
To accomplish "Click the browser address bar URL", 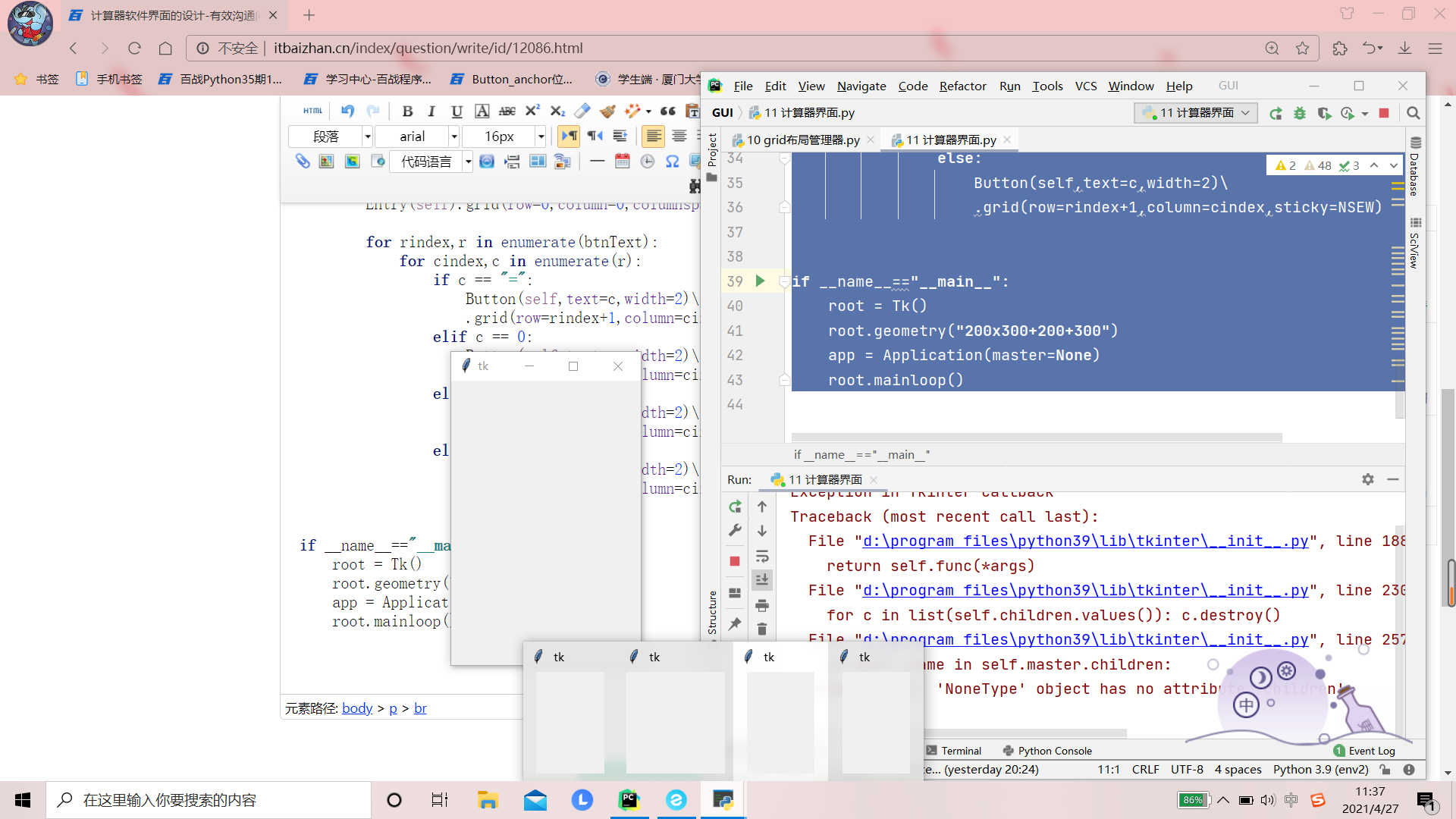I will point(428,48).
